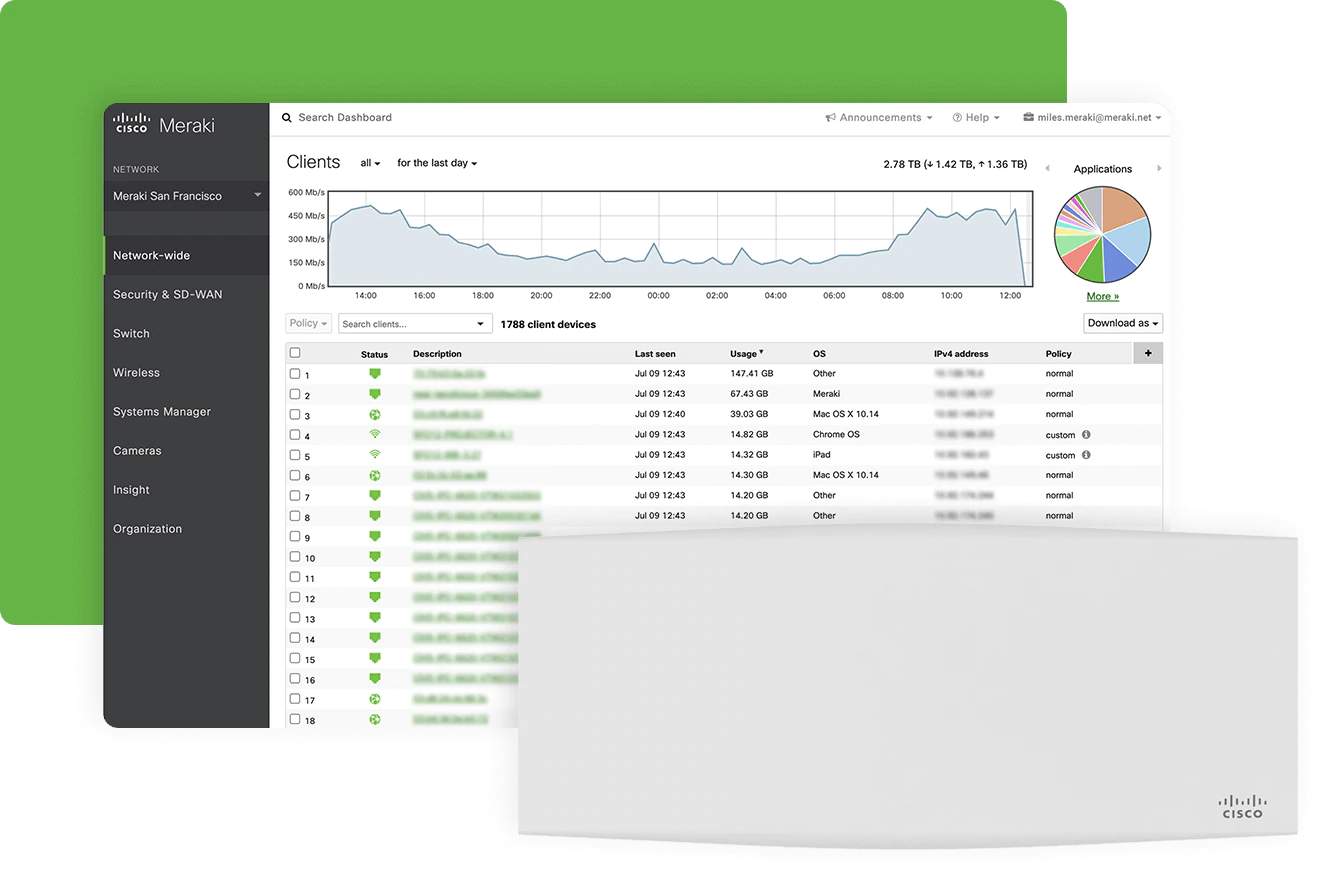Click the search magnifier icon
Screen dimensions: 1320x876
pos(287,118)
